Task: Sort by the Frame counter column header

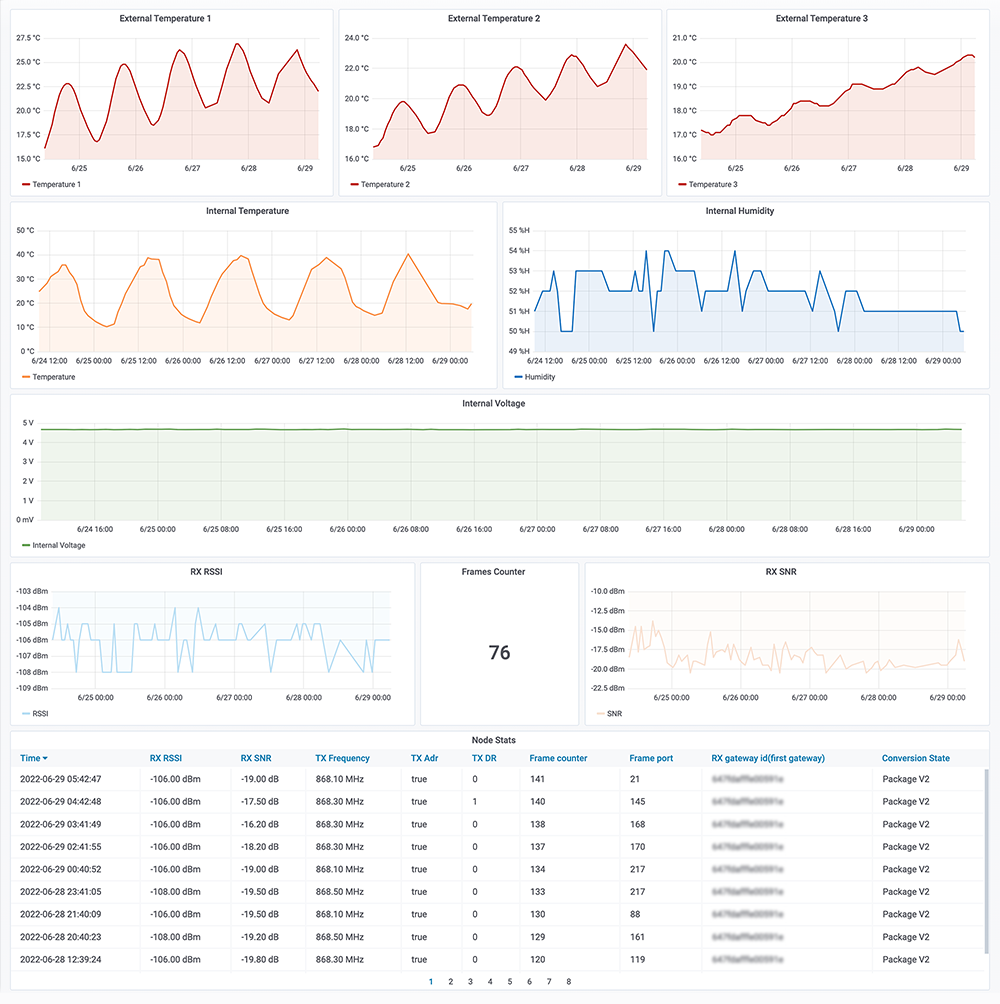Action: coord(558,758)
